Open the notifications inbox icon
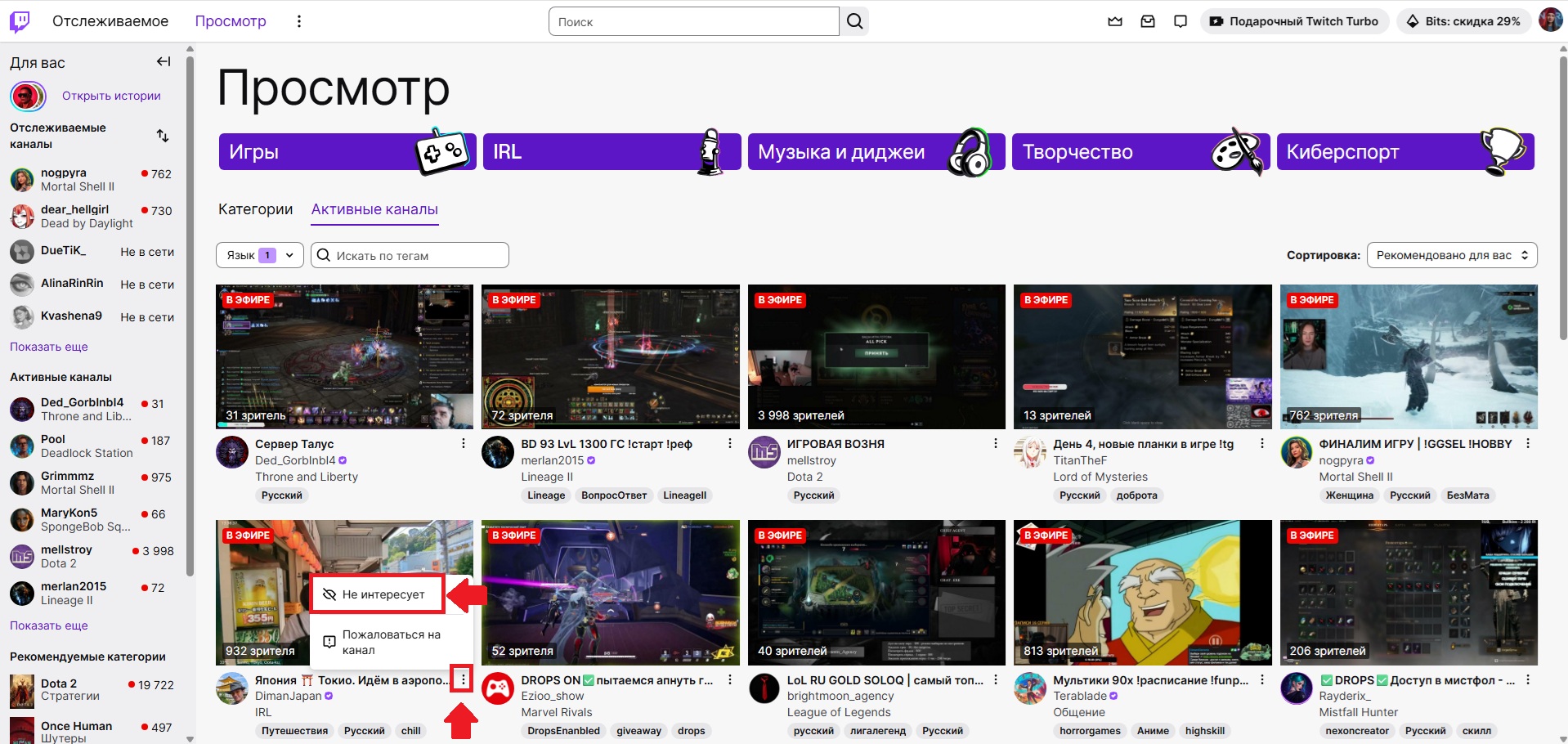 click(1148, 21)
